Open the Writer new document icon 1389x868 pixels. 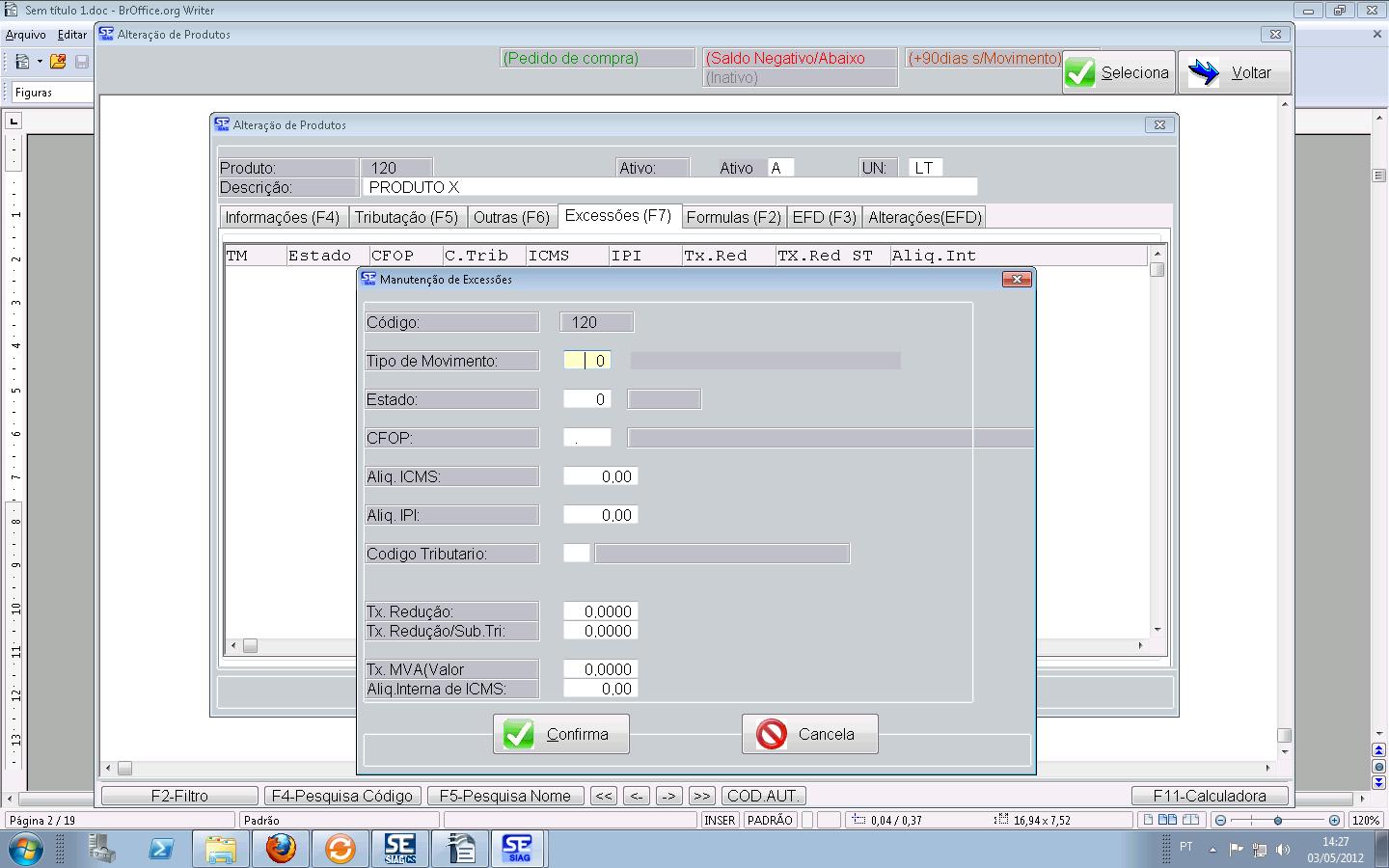coord(21,62)
